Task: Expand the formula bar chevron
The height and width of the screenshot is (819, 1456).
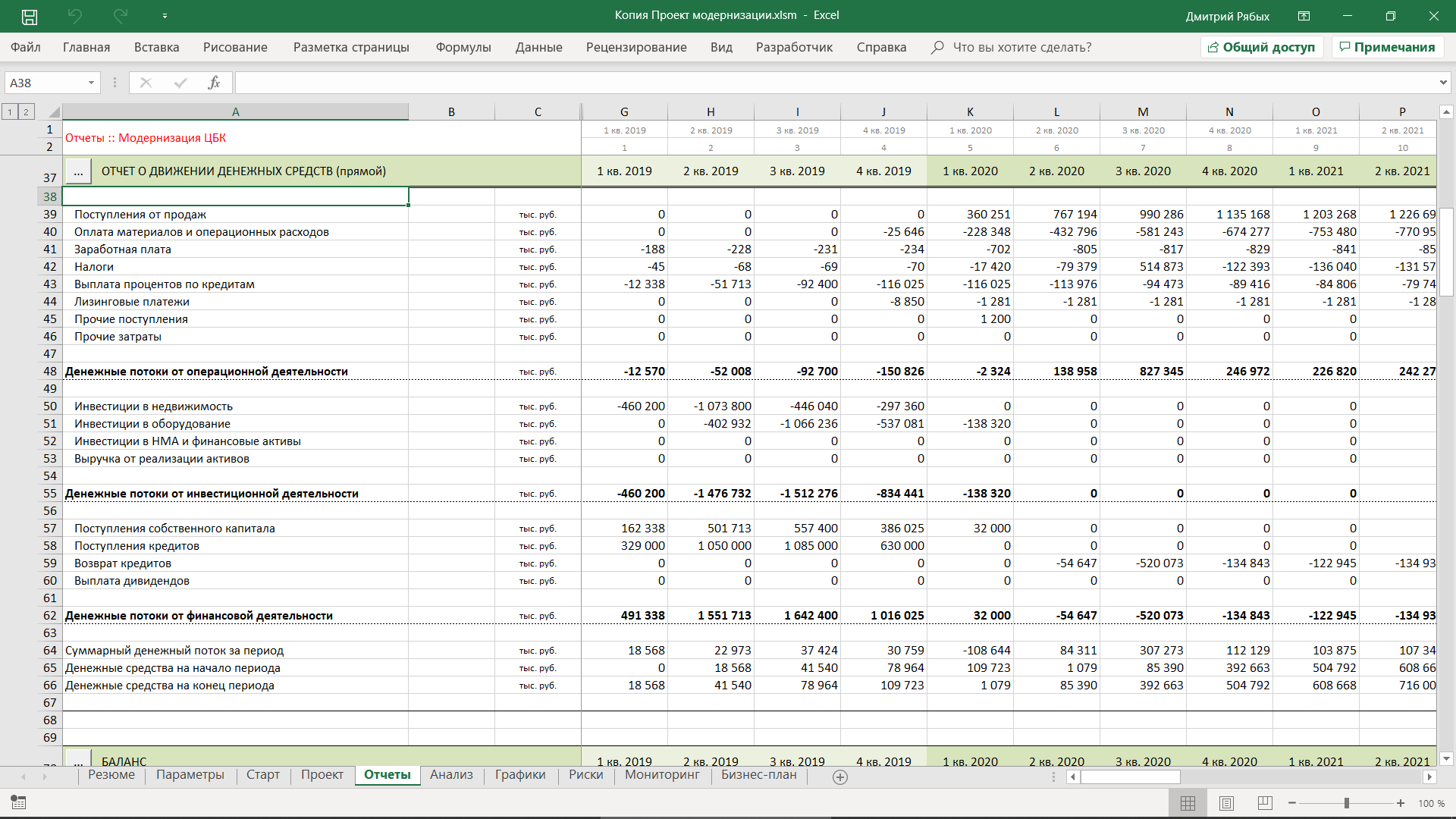Action: (1442, 83)
